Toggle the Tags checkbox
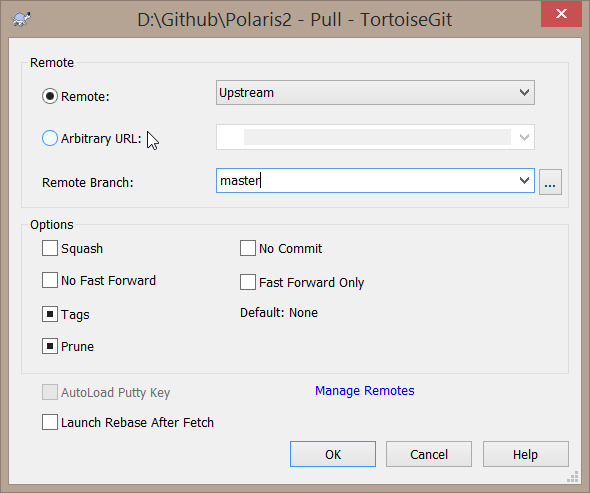Viewport: 590px width, 493px height. coord(50,314)
